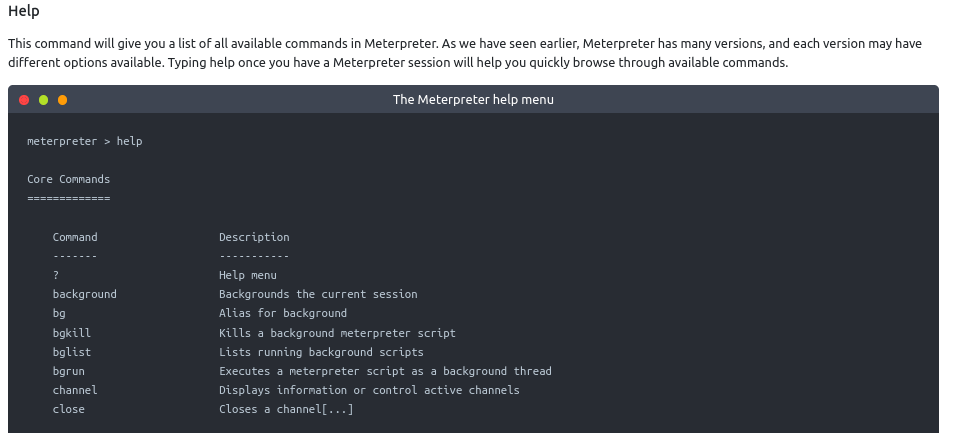Click 'Kills a background meterpreter script'
The height and width of the screenshot is (441, 954).
click(x=337, y=333)
